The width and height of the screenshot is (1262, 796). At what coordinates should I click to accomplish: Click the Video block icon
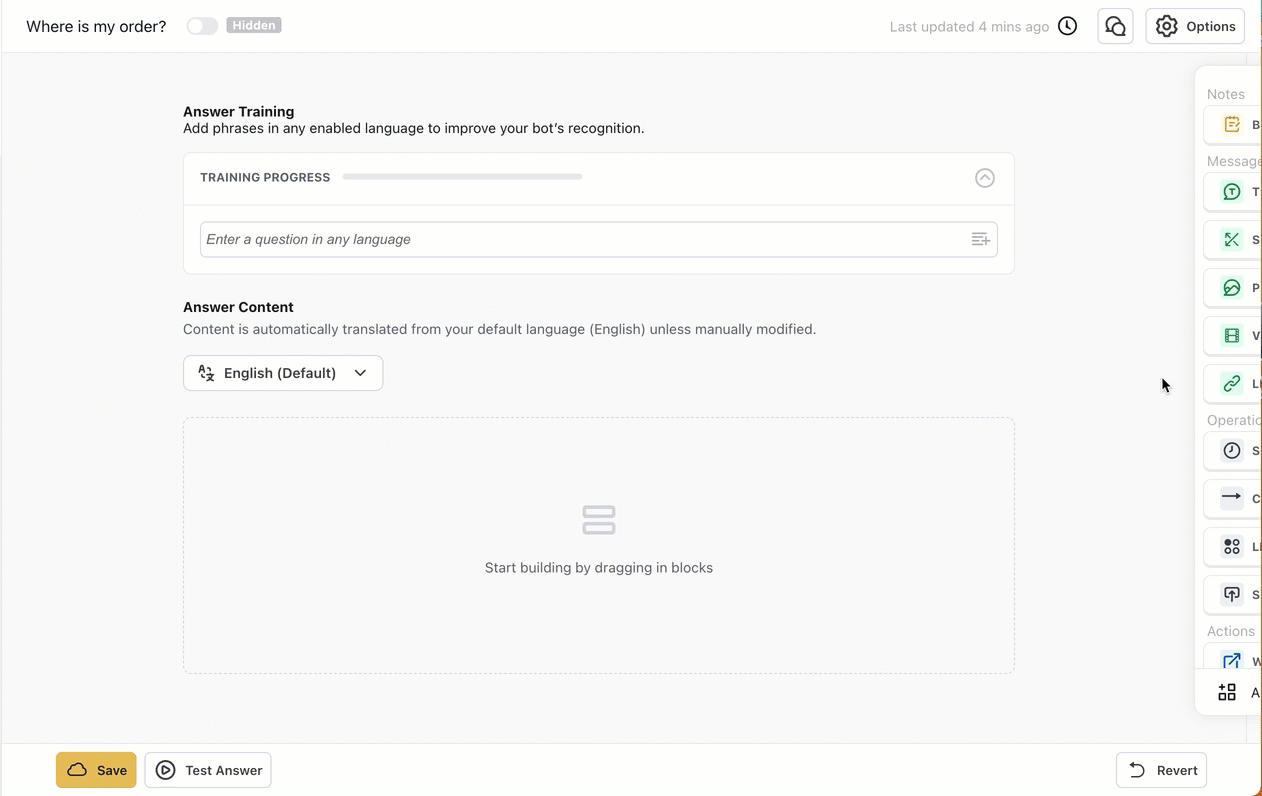[x=1230, y=335]
